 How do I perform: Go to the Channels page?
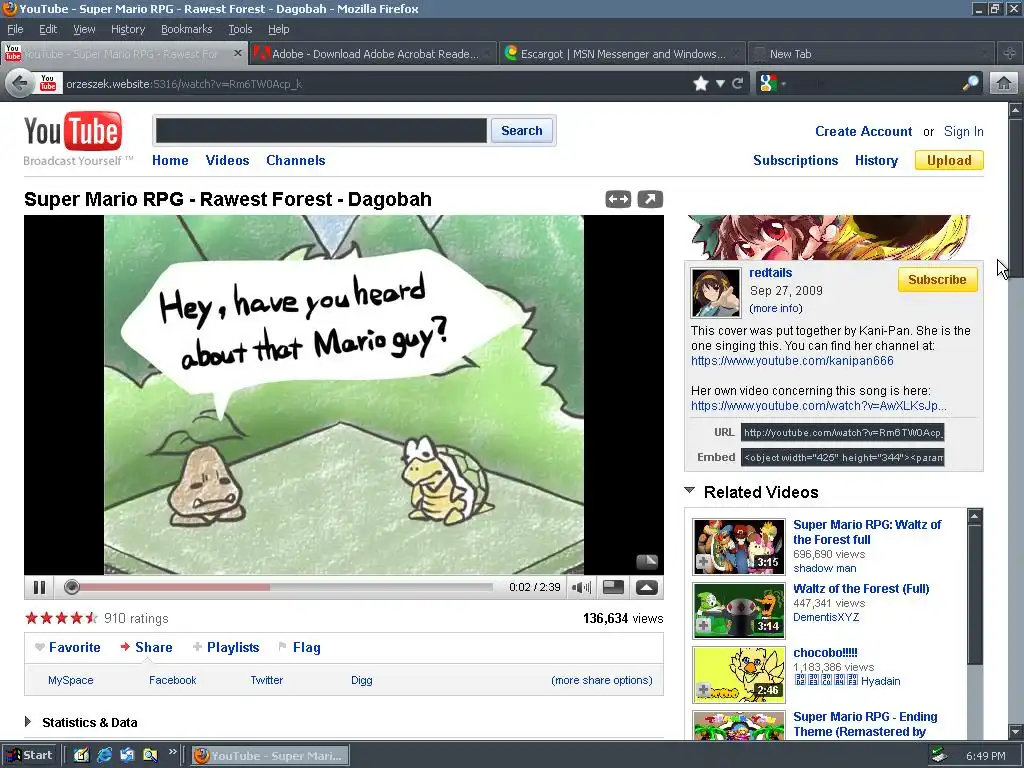[295, 160]
